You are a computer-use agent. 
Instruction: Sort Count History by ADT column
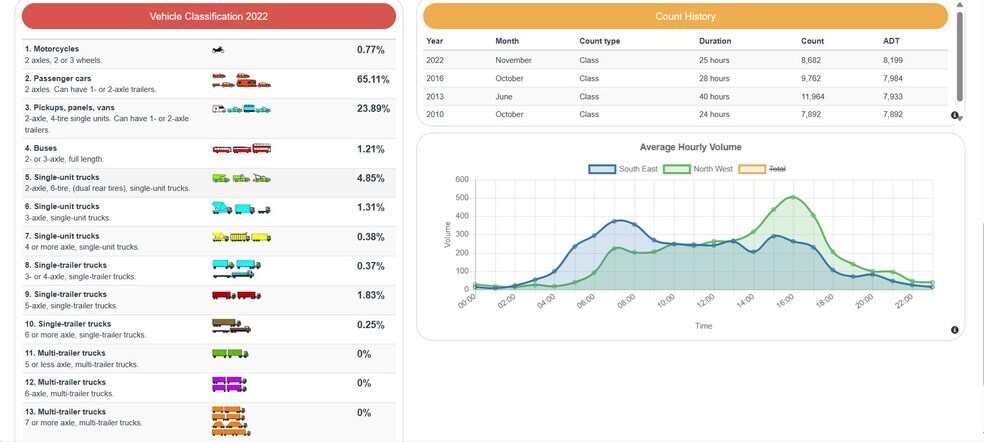[x=891, y=41]
